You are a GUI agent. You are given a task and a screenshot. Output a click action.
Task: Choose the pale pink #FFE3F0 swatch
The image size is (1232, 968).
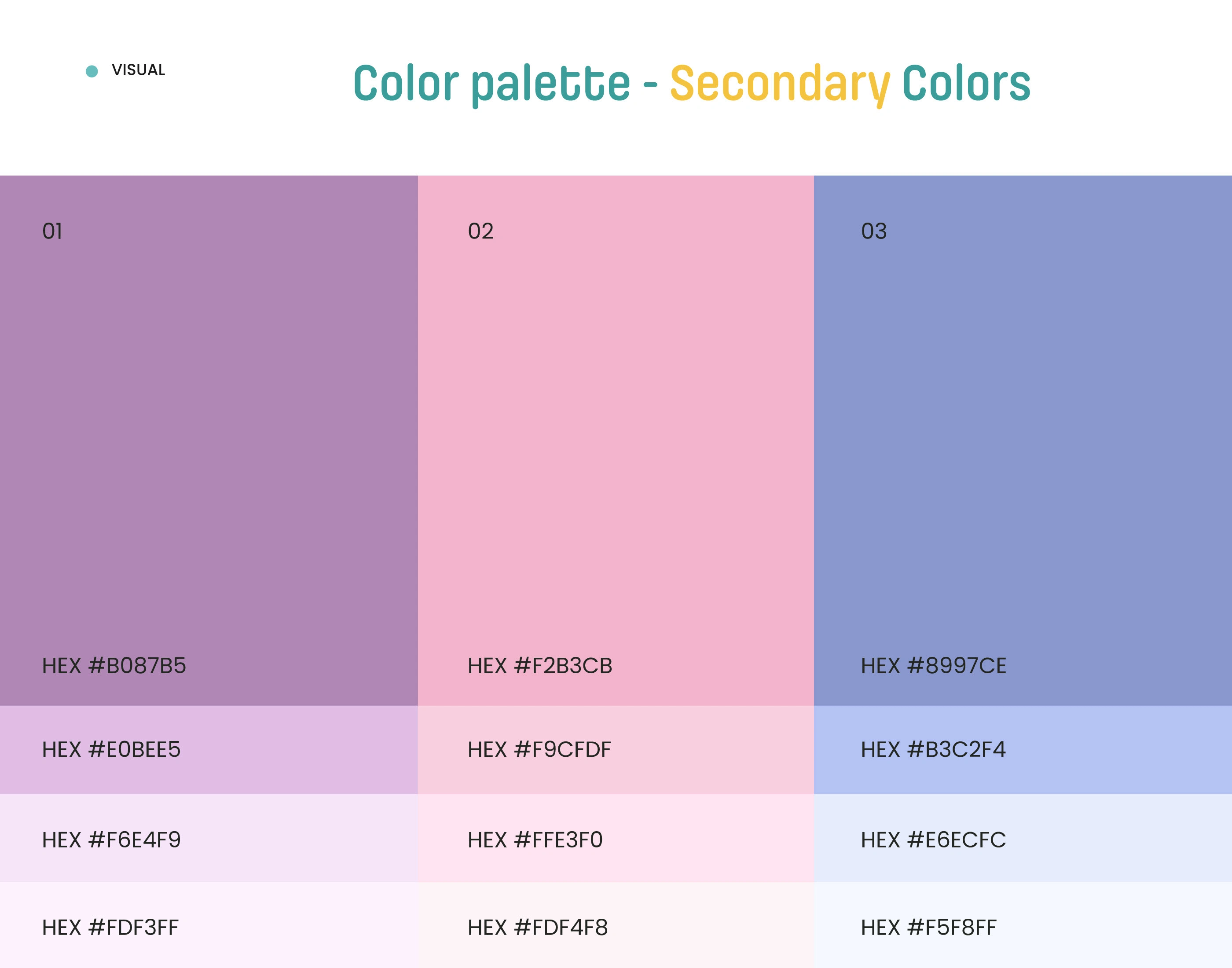click(x=616, y=839)
